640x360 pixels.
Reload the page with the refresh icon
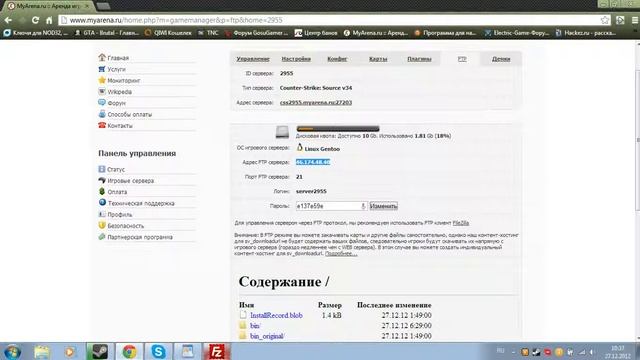coord(35,20)
